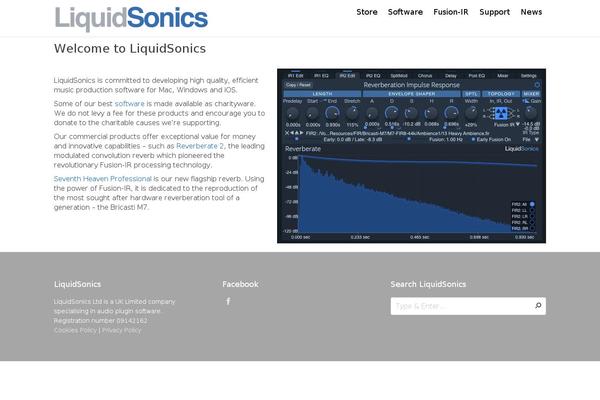Click the search magnifier icon
The height and width of the screenshot is (400, 600).
click(538, 305)
